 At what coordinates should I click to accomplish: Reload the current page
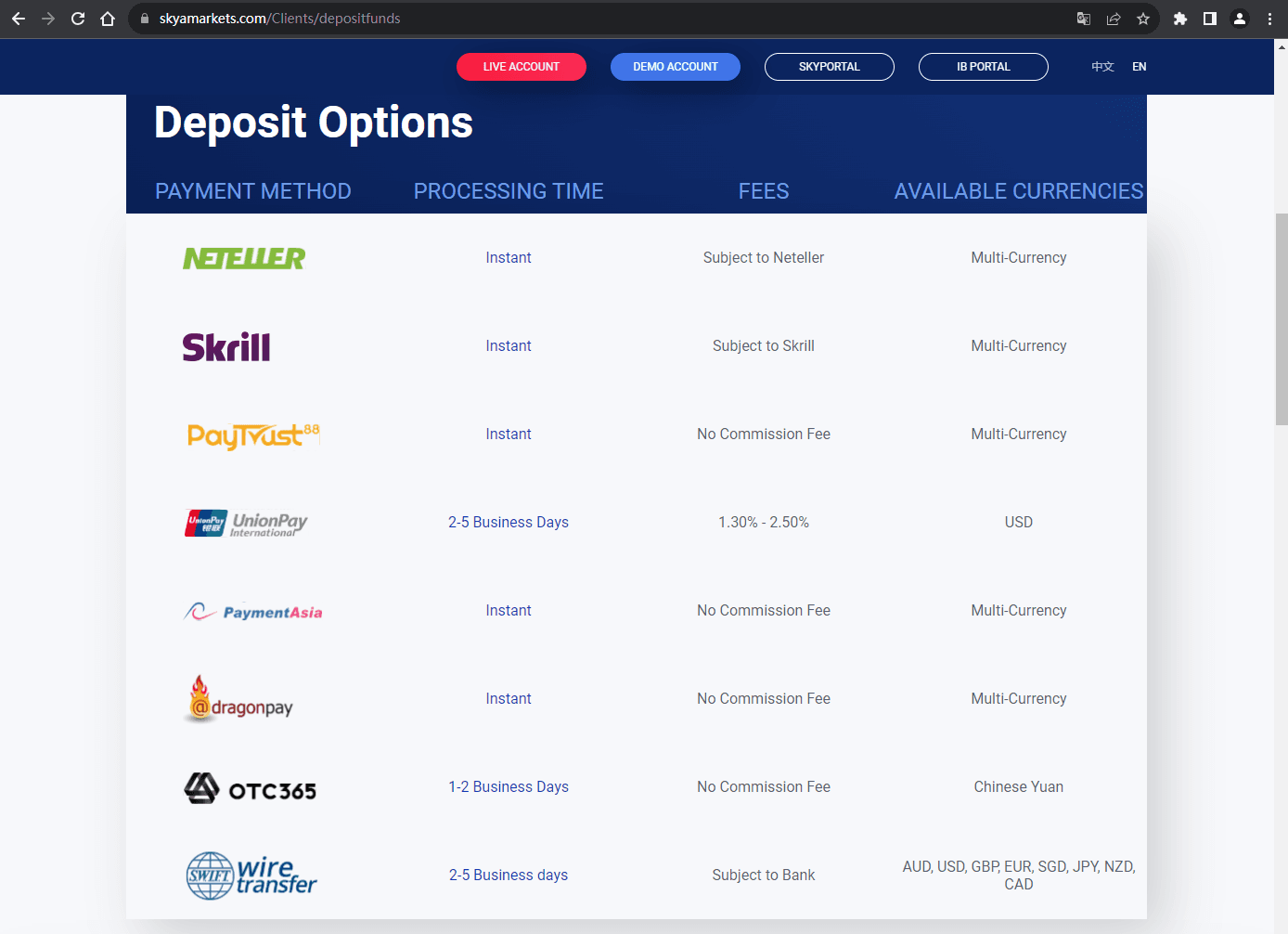tap(78, 19)
